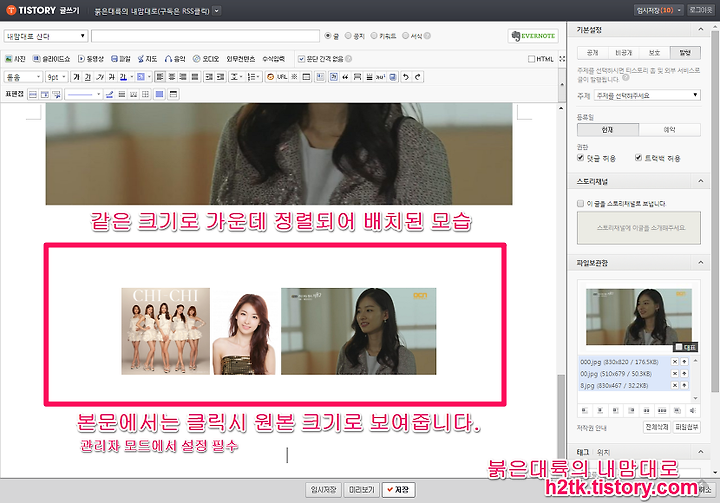Toggle 댓글 허용 comments checkbox
Viewport: 720px width, 503px height.
pyautogui.click(x=580, y=158)
